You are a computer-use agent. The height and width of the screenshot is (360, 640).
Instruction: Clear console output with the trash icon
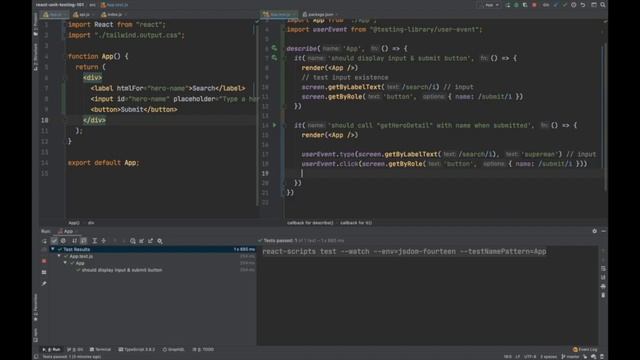603,295
